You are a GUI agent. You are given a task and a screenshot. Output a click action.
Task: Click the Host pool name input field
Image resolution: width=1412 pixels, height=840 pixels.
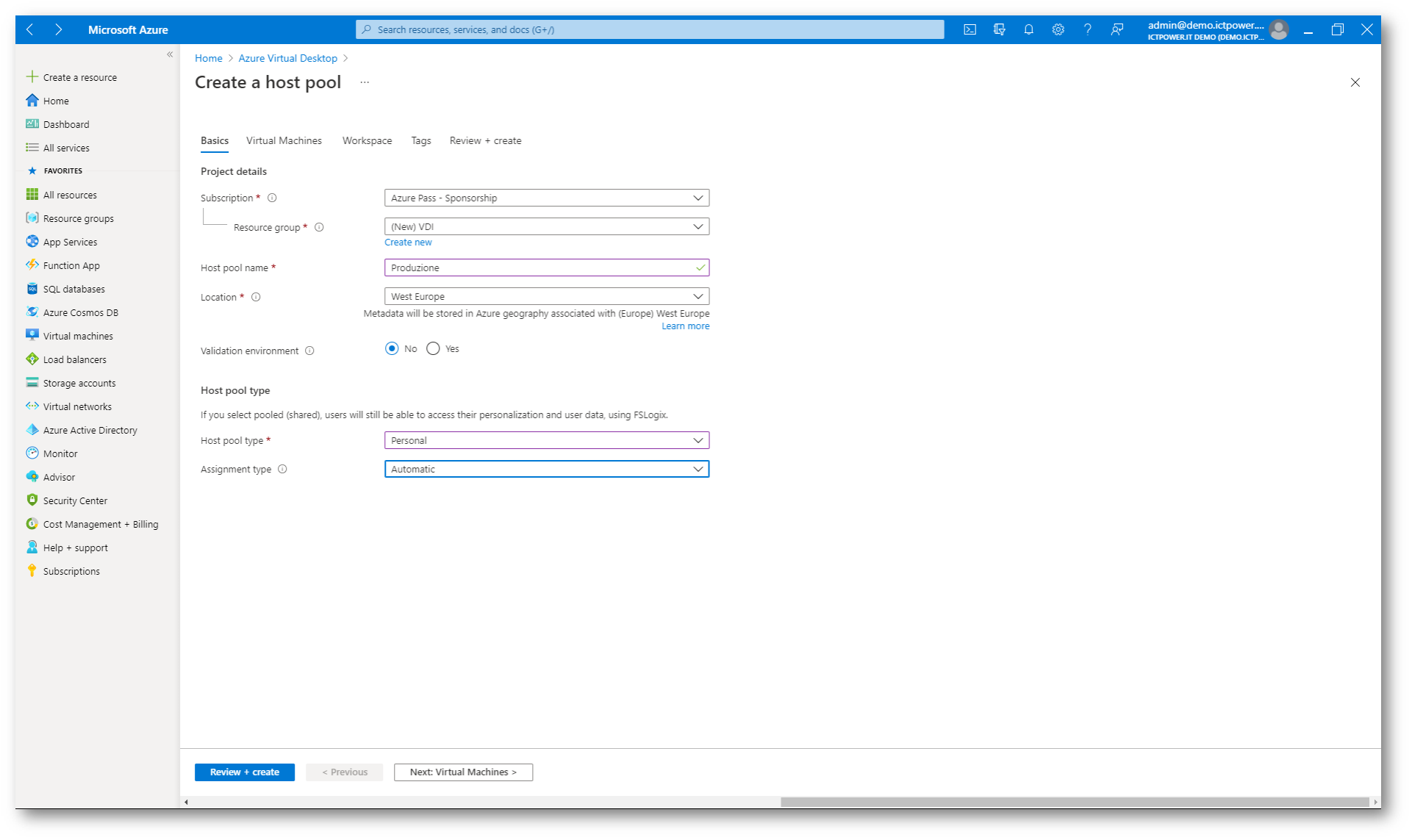(540, 268)
